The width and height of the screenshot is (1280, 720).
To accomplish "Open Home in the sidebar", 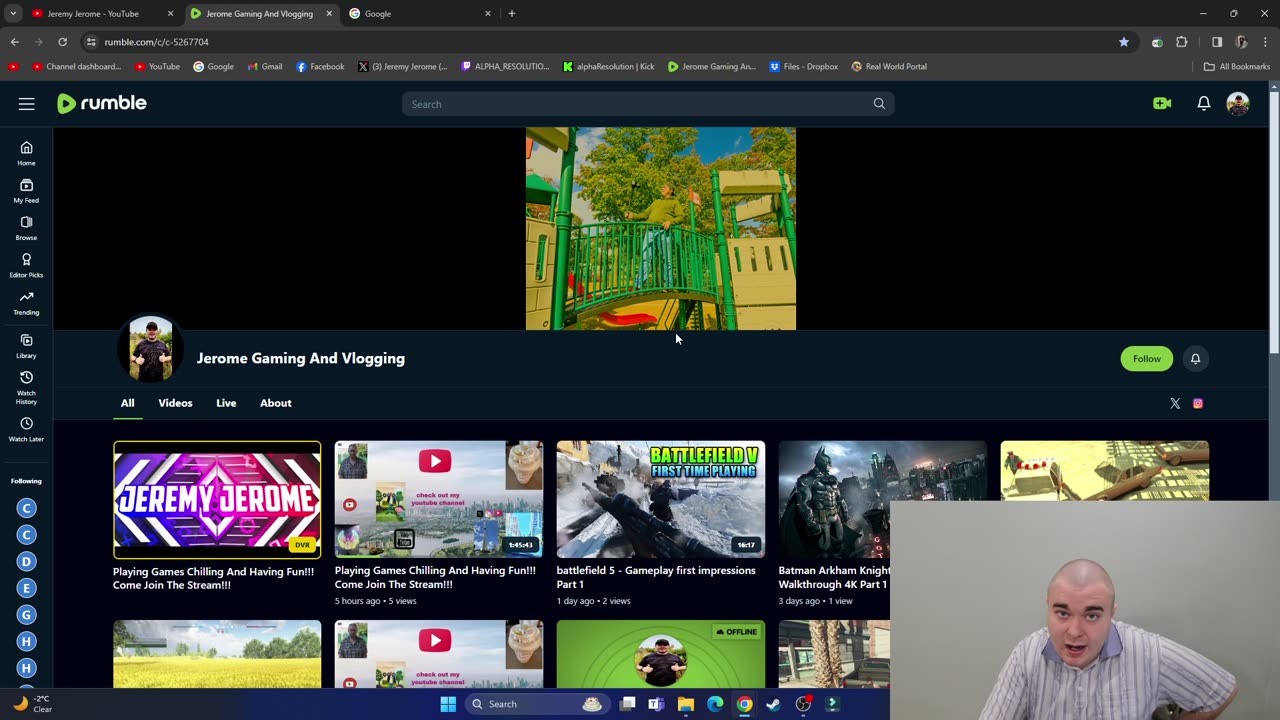I will (x=26, y=153).
